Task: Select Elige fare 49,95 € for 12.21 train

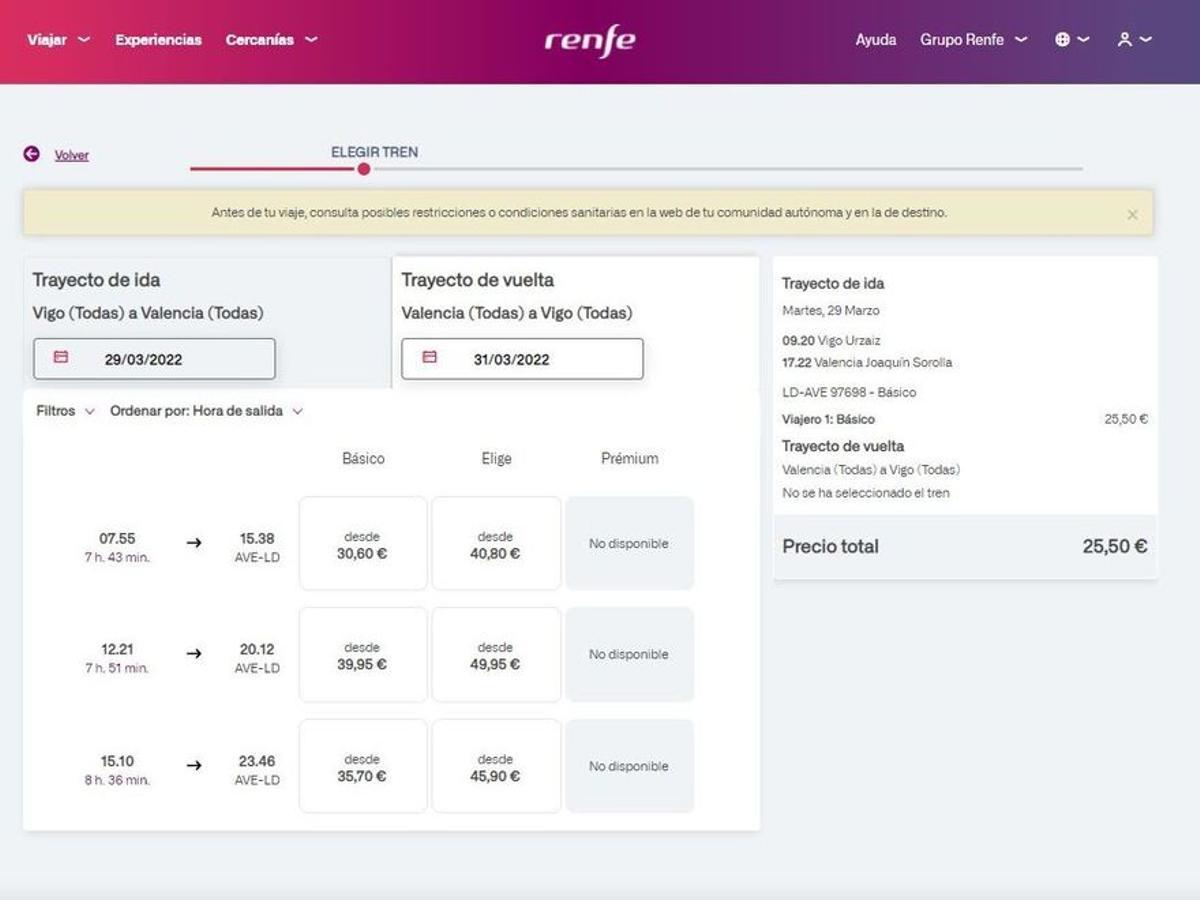Action: (496, 654)
